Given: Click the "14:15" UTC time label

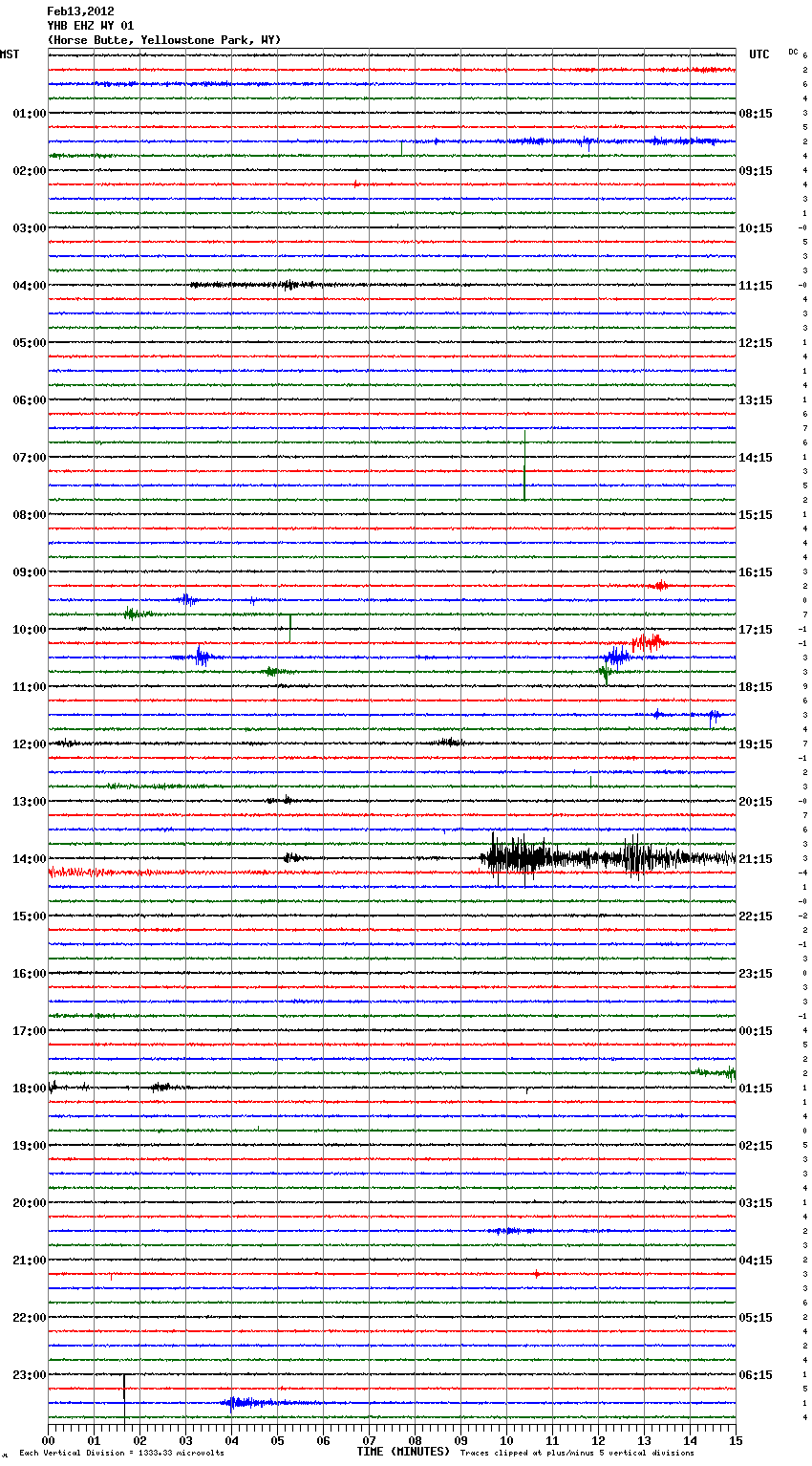Looking at the screenshot, I should pyautogui.click(x=756, y=458).
